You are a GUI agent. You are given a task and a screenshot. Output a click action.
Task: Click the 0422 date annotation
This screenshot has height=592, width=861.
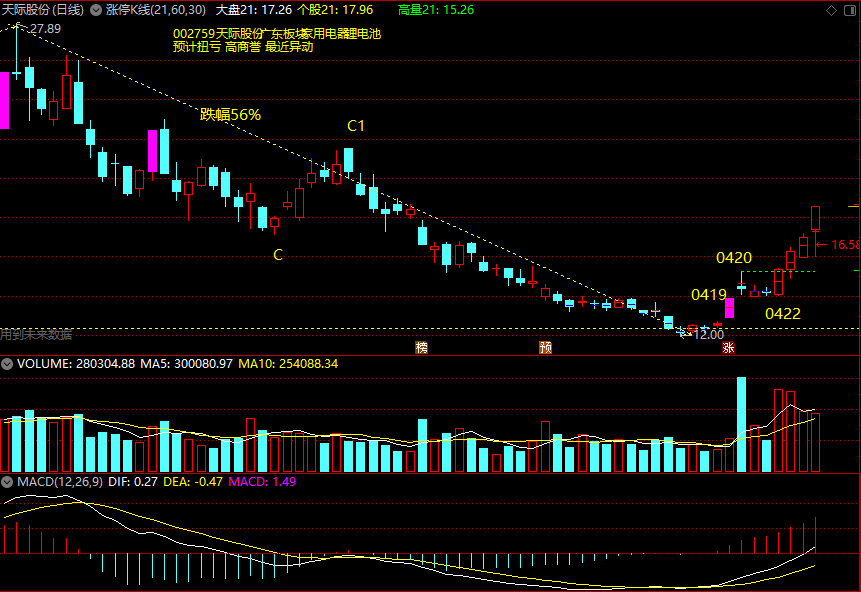click(783, 314)
